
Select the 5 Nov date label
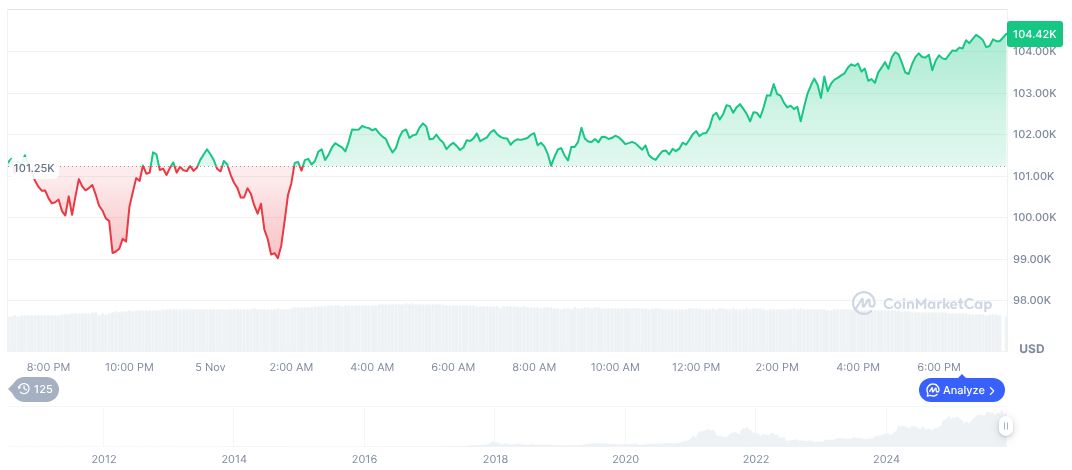point(210,367)
